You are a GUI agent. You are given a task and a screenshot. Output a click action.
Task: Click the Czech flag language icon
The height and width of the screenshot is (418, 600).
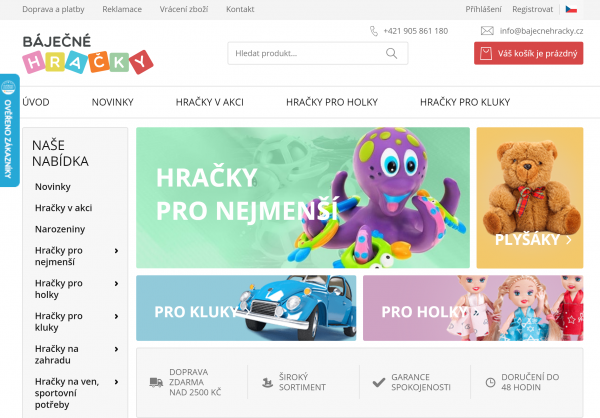pyautogui.click(x=571, y=9)
